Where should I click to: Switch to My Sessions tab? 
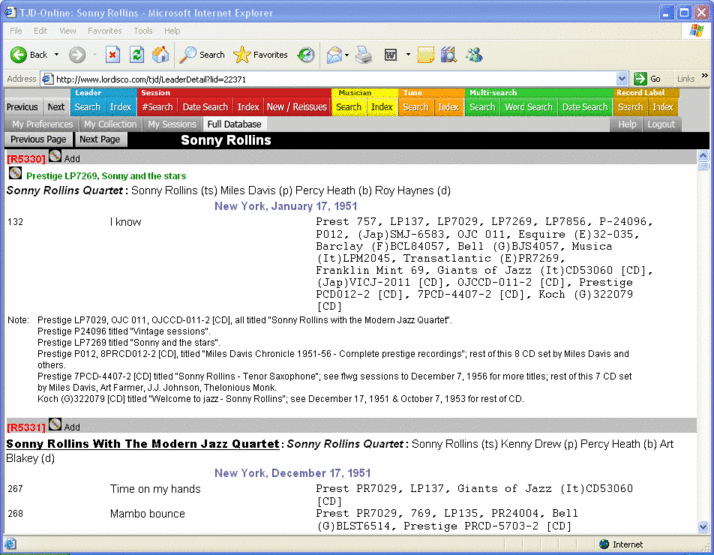coord(172,124)
